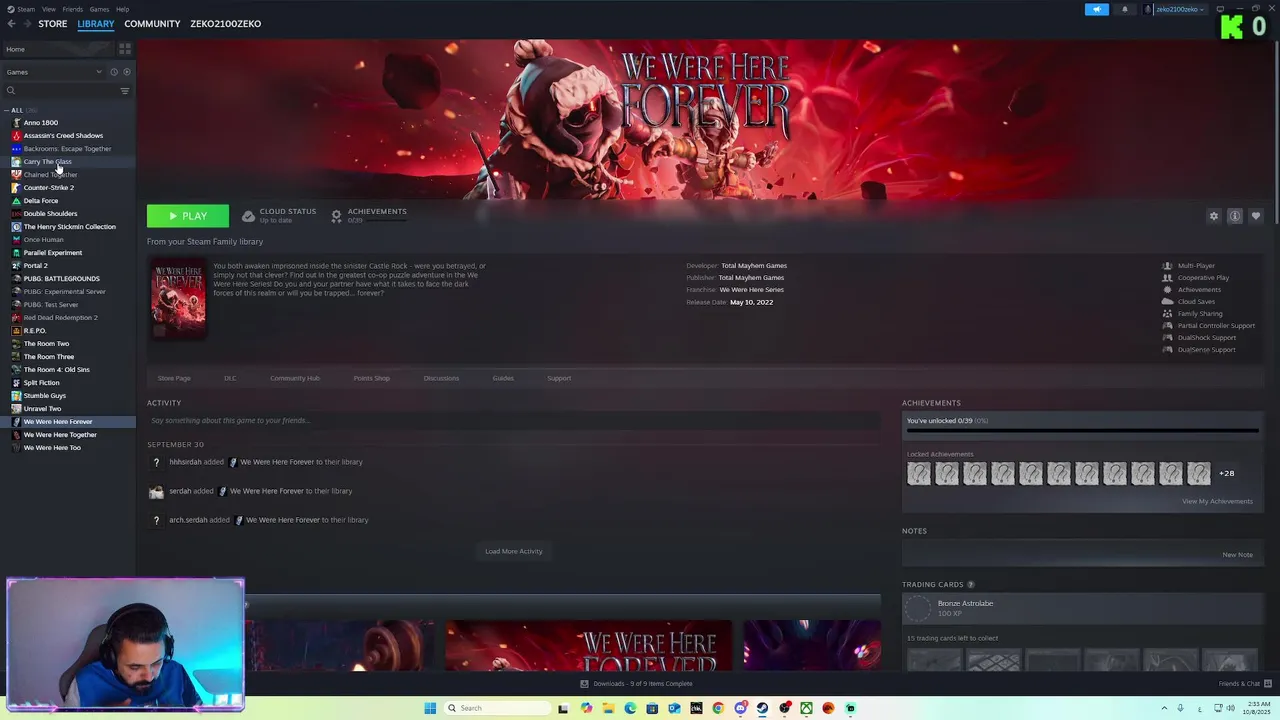Image resolution: width=1280 pixels, height=720 pixels.
Task: Open the Xbox app from the taskbar
Action: [x=806, y=708]
